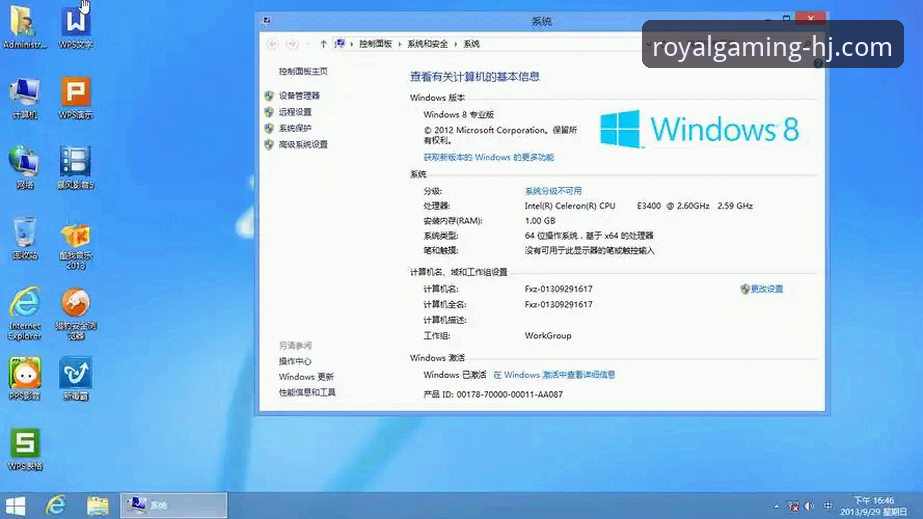Open the PPS video desktop icon

pyautogui.click(x=24, y=378)
